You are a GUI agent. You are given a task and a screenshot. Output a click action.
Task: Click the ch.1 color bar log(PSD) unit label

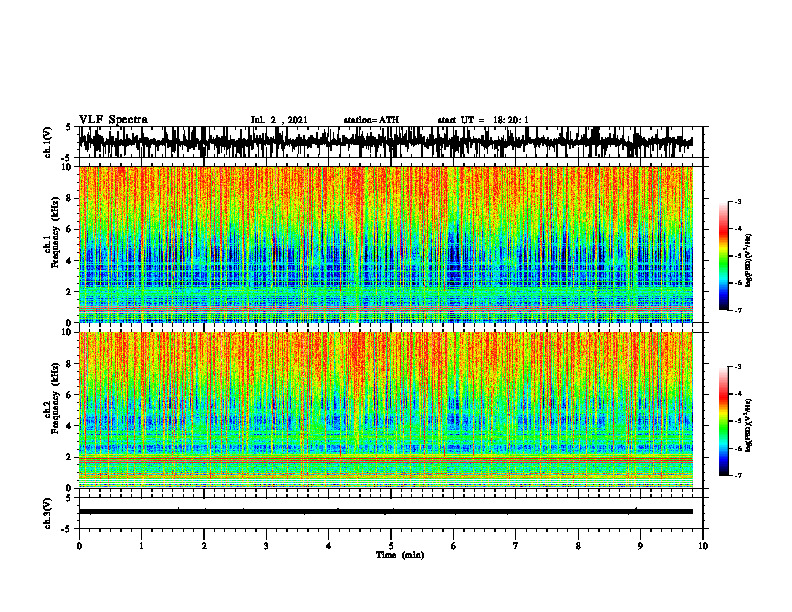click(749, 260)
